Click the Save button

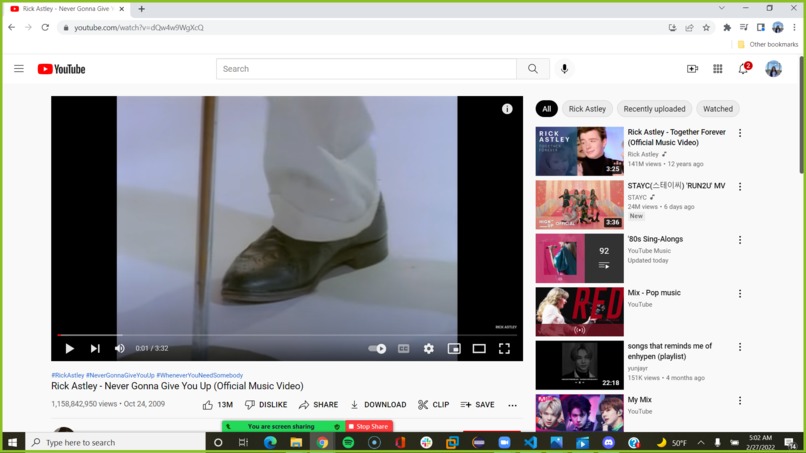478,405
